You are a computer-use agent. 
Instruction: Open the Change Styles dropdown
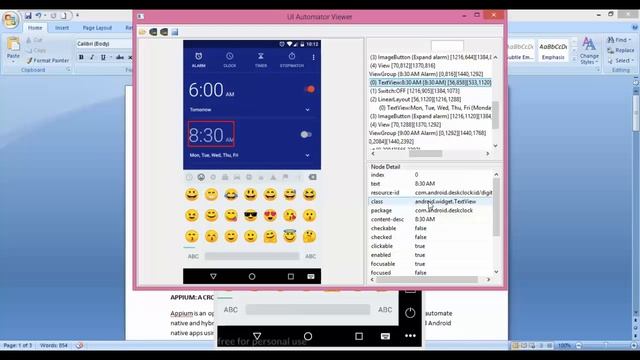pyautogui.click(x=589, y=51)
